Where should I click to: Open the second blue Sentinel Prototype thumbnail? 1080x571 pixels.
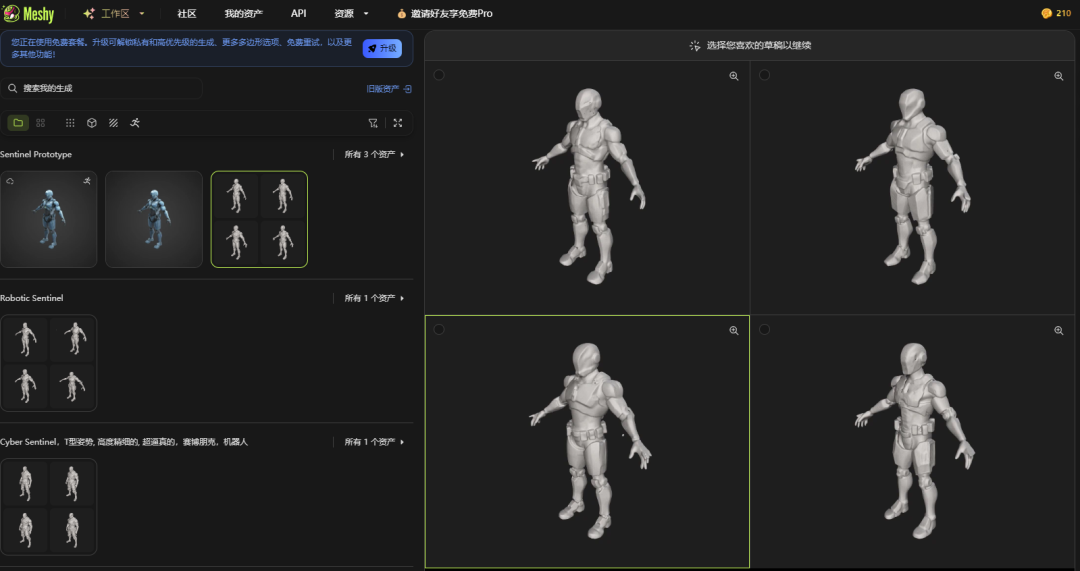click(x=154, y=219)
